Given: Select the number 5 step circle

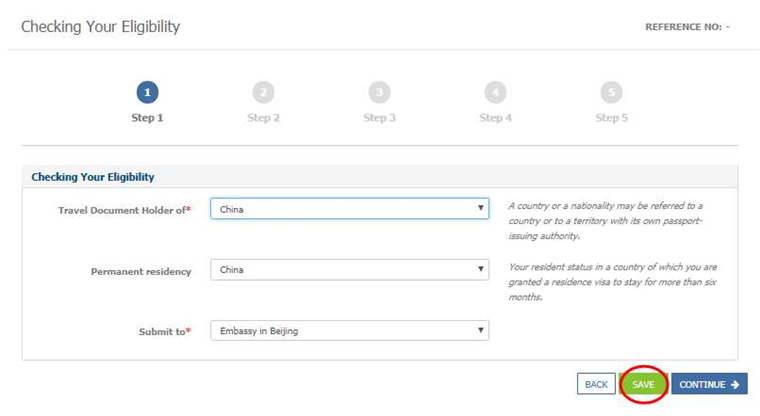Looking at the screenshot, I should pos(611,92).
